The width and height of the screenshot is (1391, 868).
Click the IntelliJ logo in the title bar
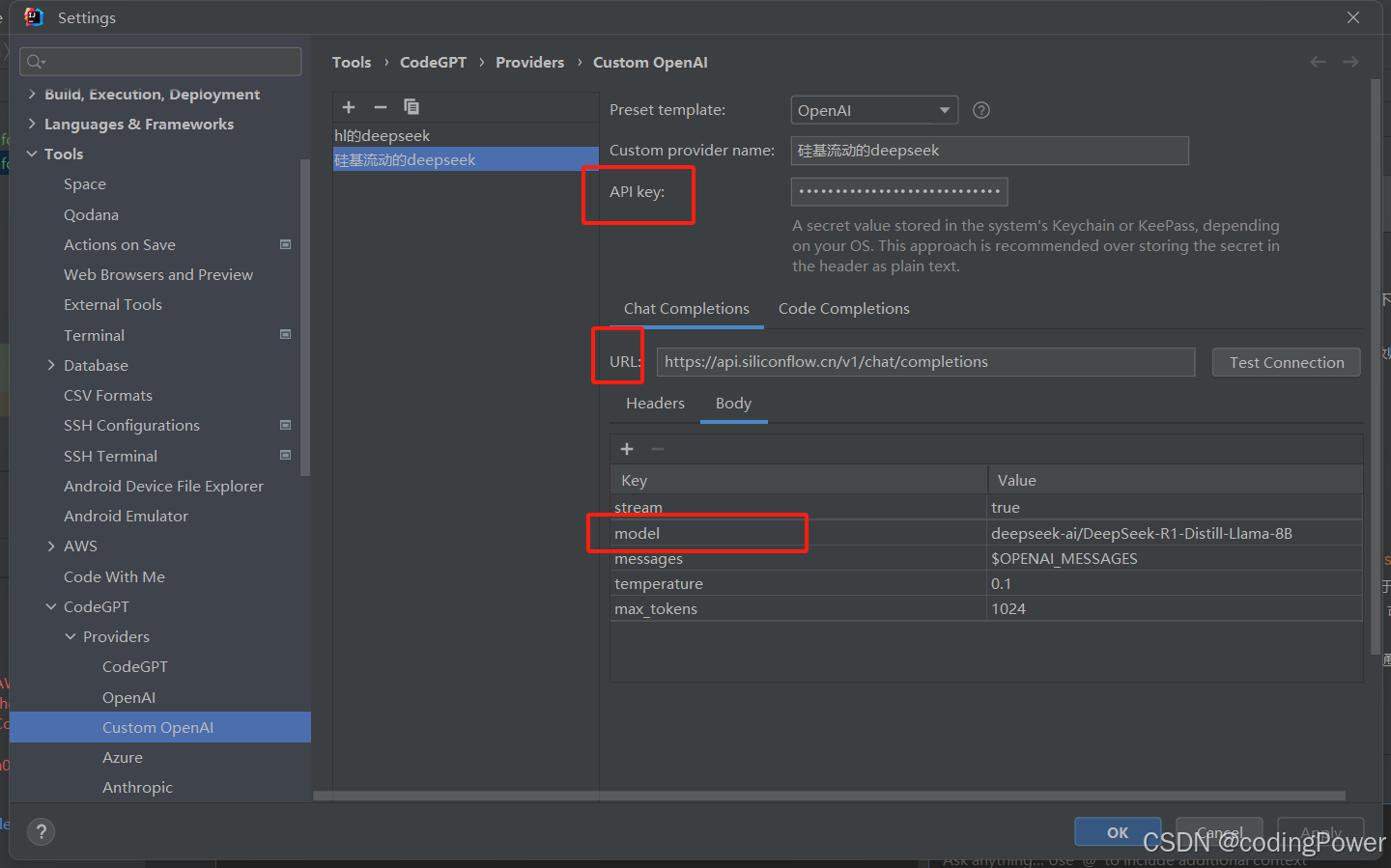[x=34, y=17]
